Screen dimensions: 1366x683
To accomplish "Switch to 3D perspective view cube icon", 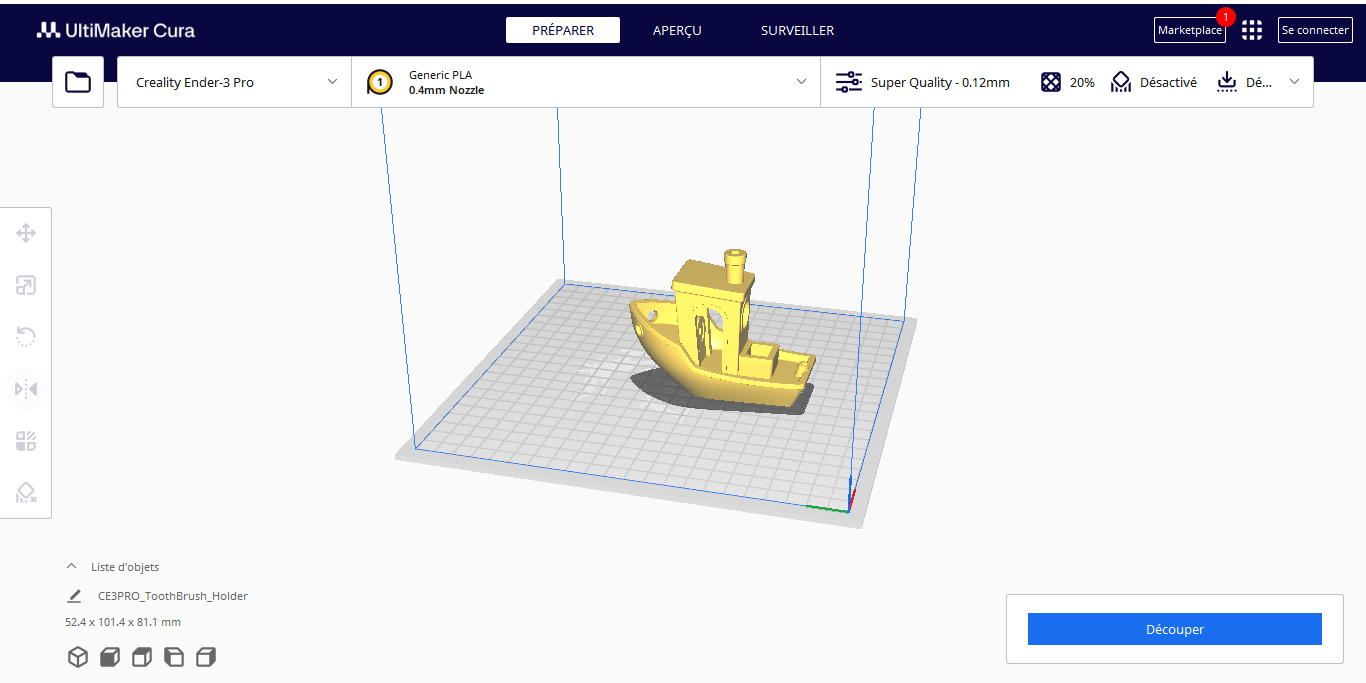I will 78,657.
